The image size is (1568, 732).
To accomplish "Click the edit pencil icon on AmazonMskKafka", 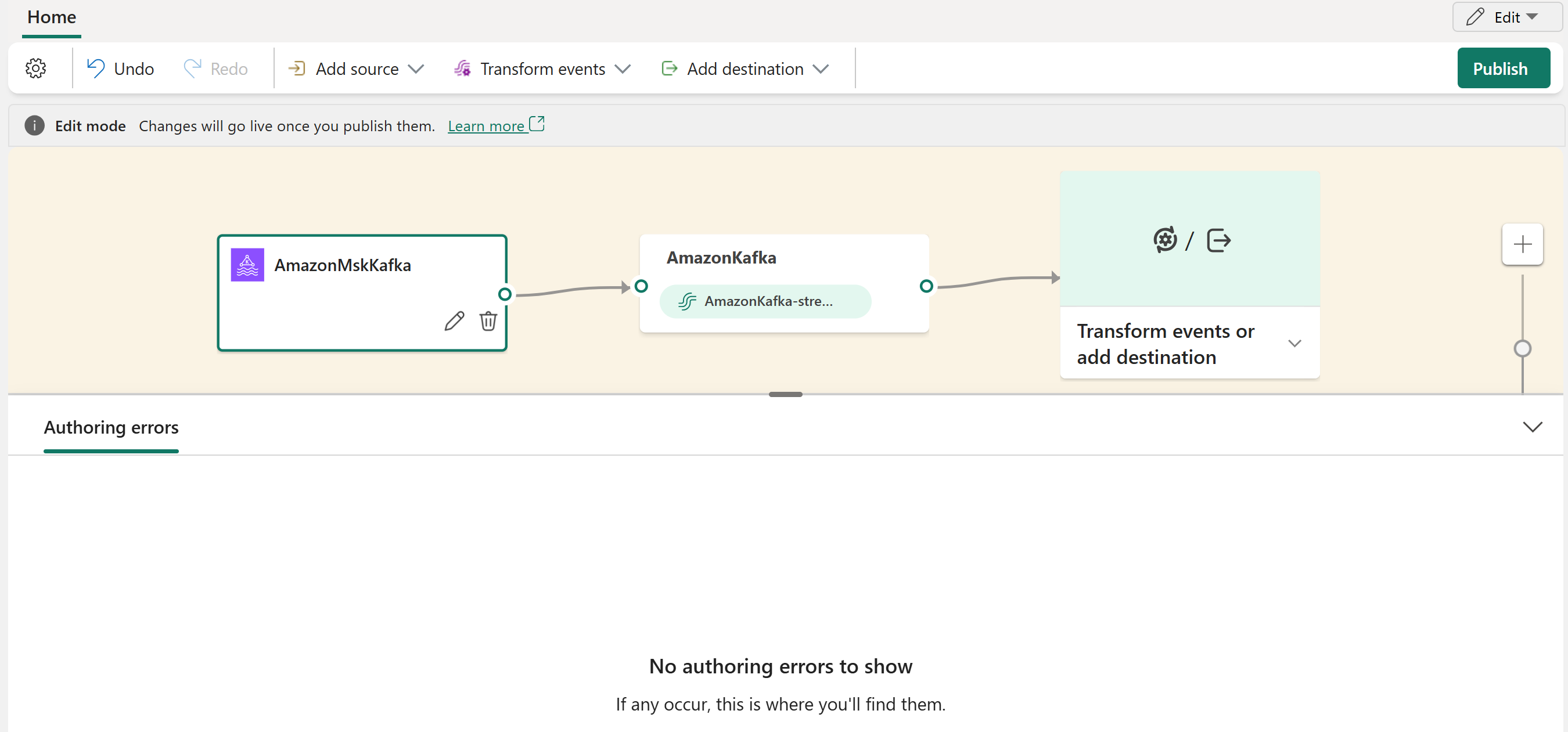I will (453, 322).
